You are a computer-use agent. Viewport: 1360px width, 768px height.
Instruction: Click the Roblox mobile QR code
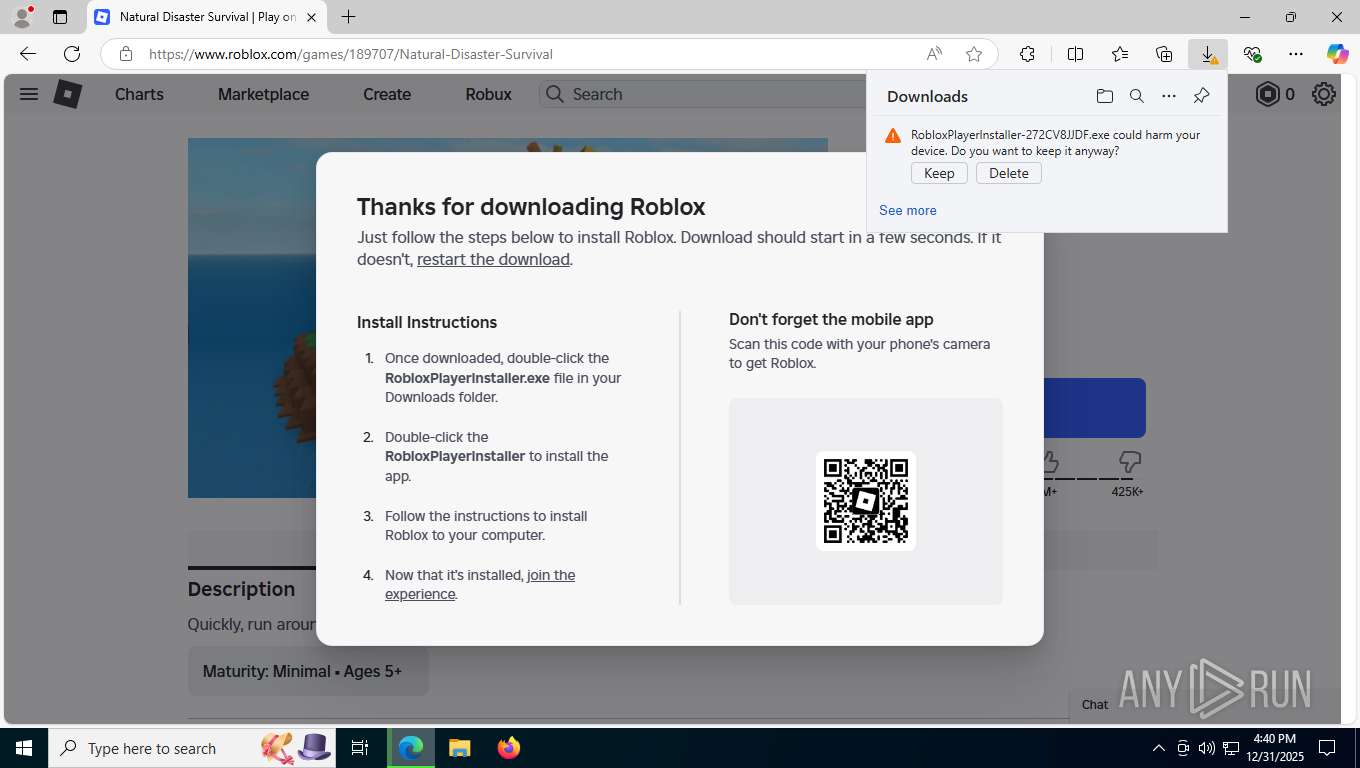(x=866, y=501)
